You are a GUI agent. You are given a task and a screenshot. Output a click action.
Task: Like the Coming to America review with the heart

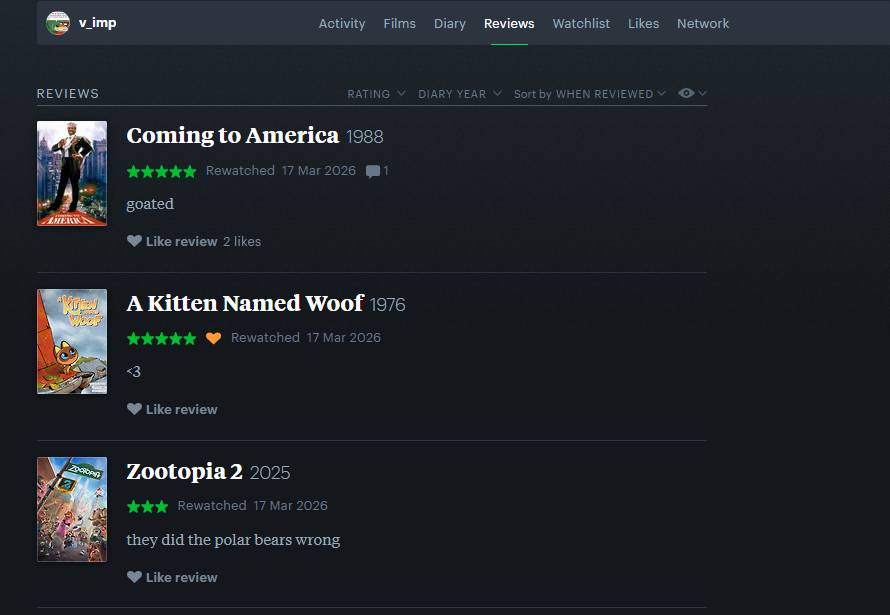135,241
